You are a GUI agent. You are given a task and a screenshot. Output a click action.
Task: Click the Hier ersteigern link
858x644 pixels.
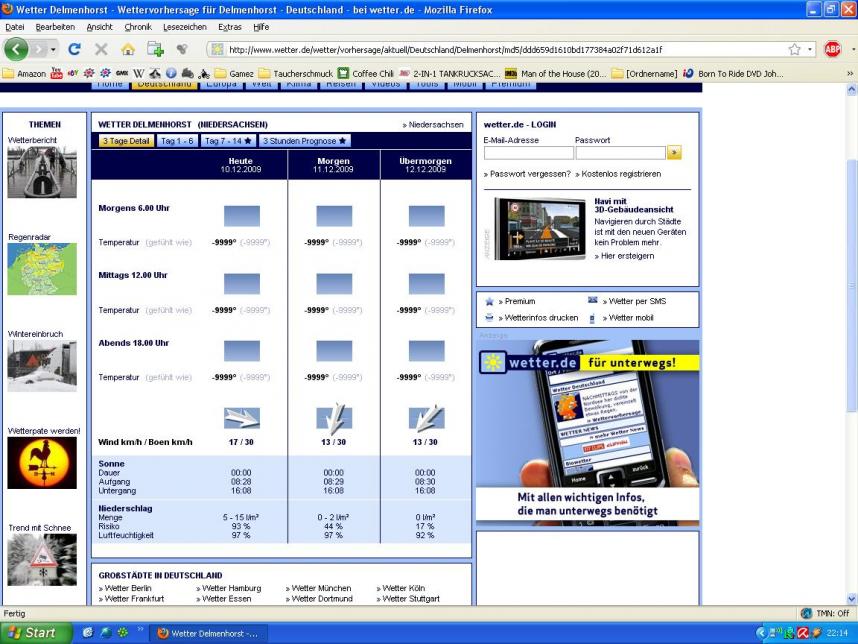pos(624,256)
